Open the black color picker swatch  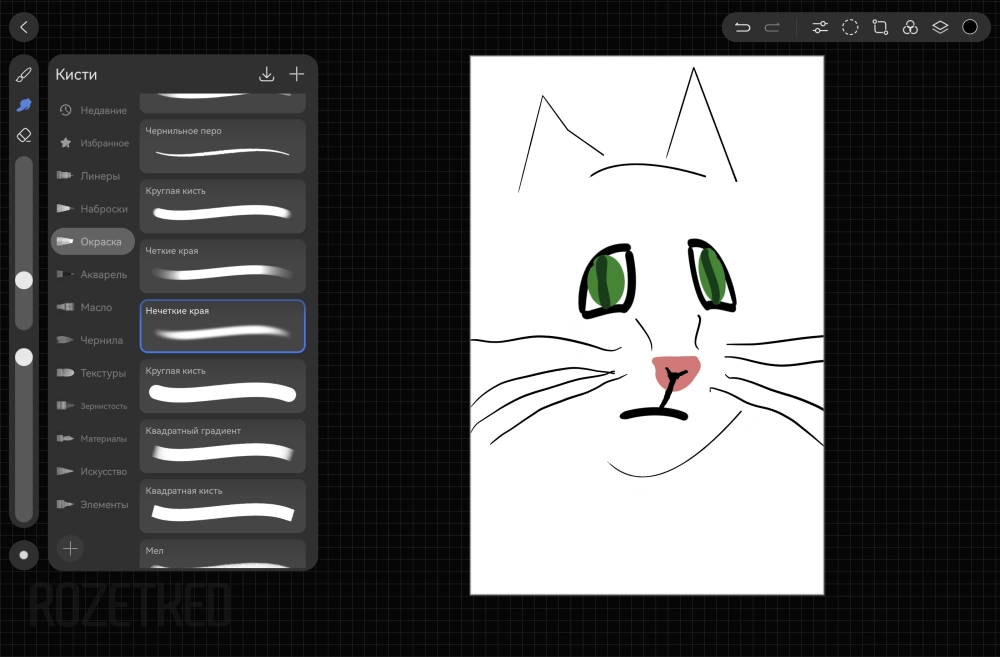tap(970, 27)
